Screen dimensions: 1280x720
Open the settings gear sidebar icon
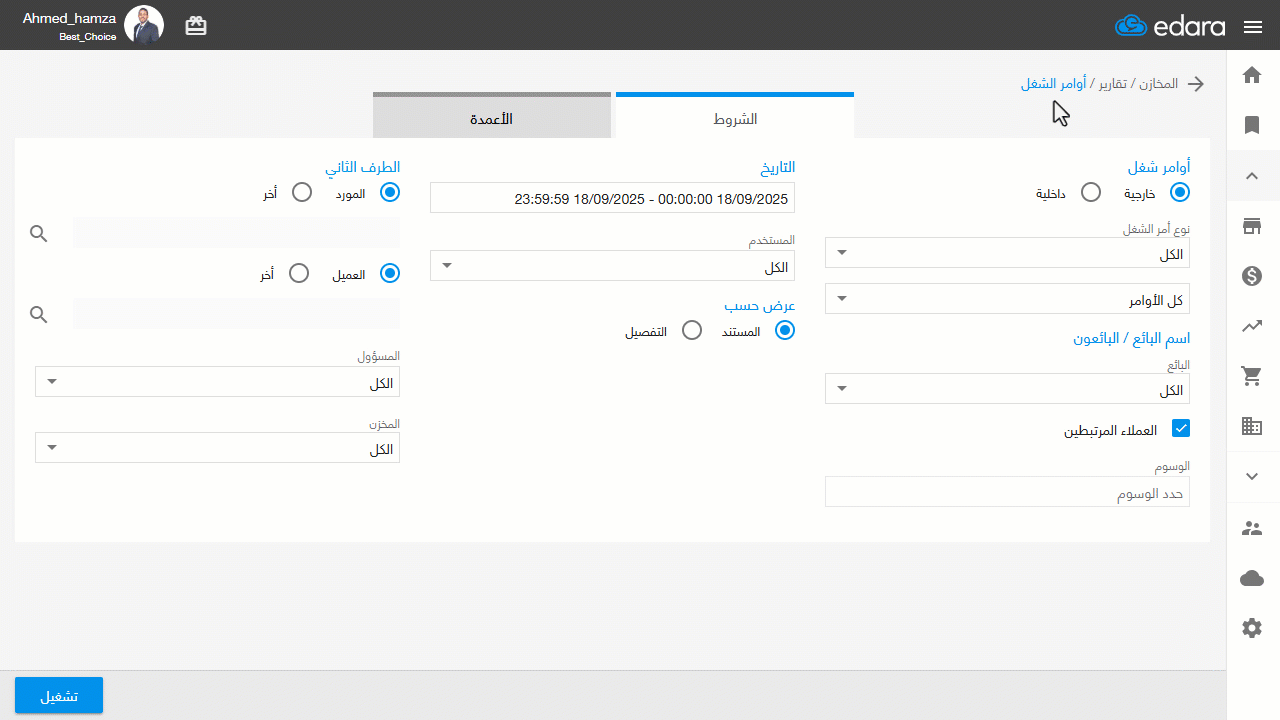1252,628
